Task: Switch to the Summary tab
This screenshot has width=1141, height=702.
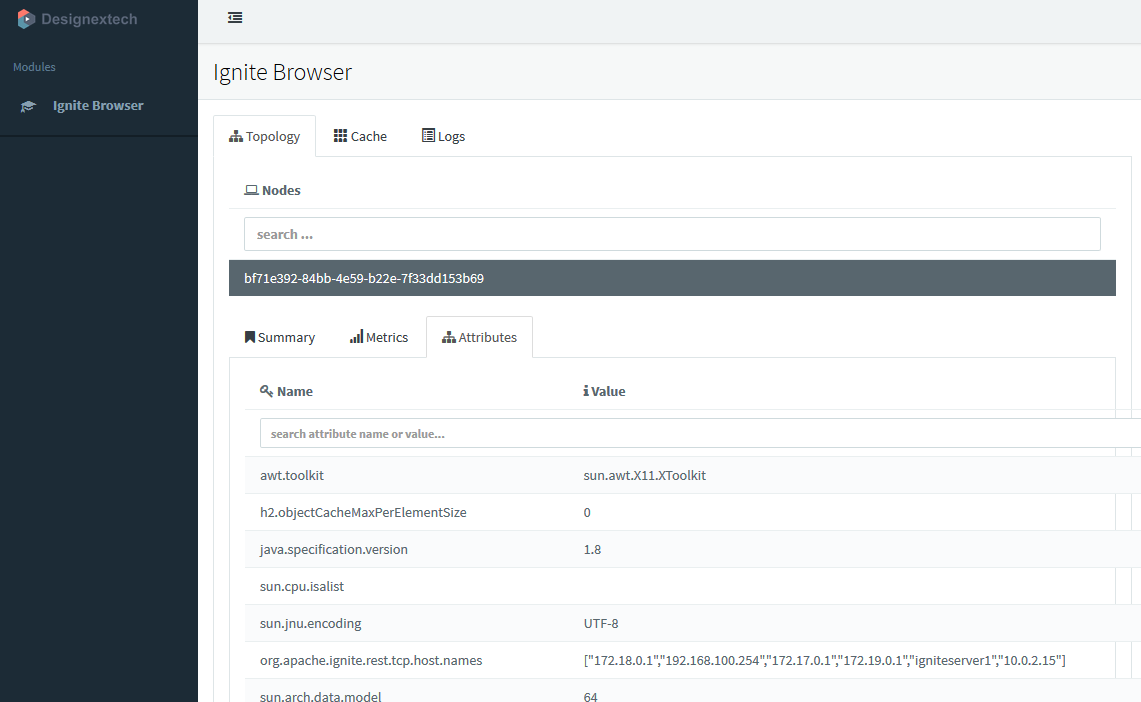Action: pos(279,338)
